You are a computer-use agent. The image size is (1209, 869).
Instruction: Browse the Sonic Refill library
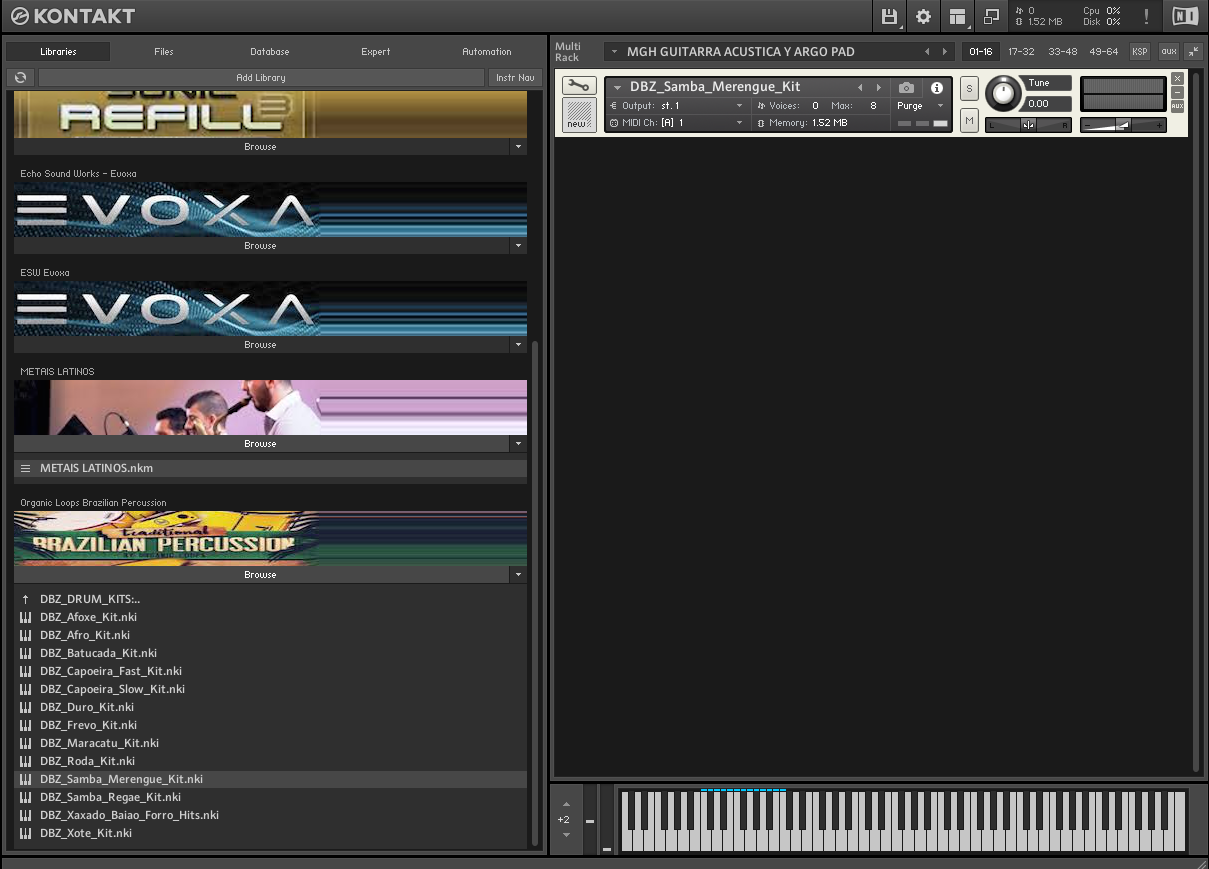(261, 147)
